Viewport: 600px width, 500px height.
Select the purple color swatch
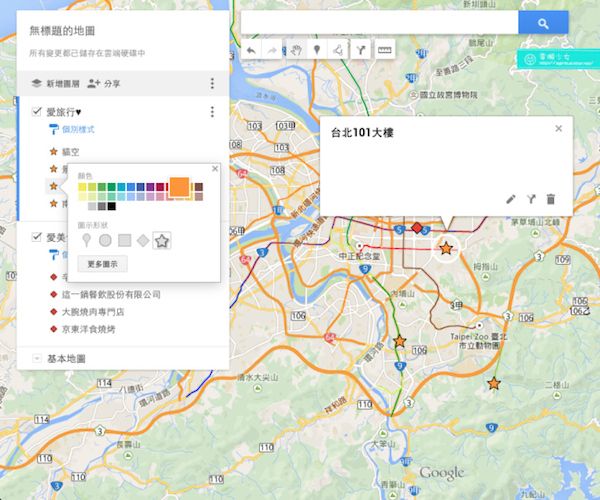point(150,187)
